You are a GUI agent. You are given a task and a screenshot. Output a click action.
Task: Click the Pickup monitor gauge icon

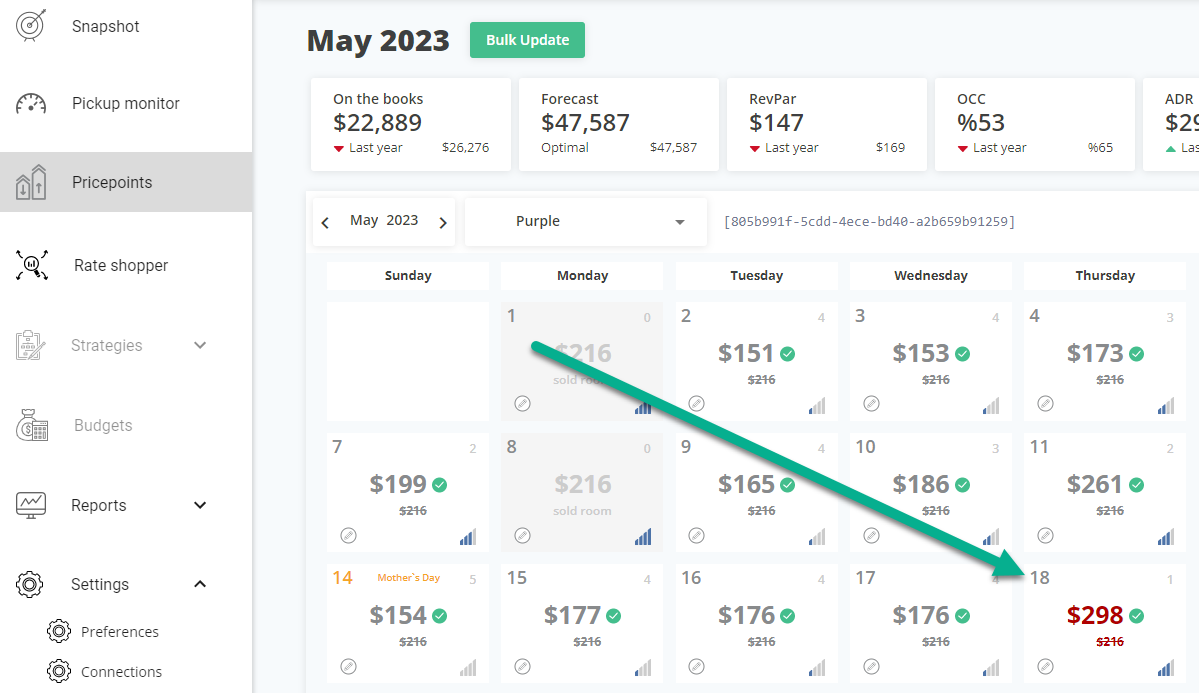(31, 103)
